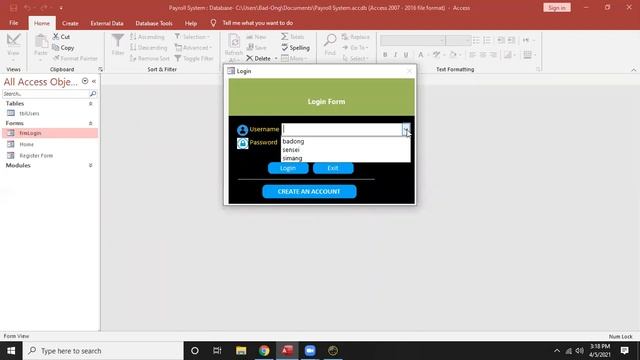Open Google Chrome from the taskbar
The height and width of the screenshot is (360, 640).
tap(264, 351)
